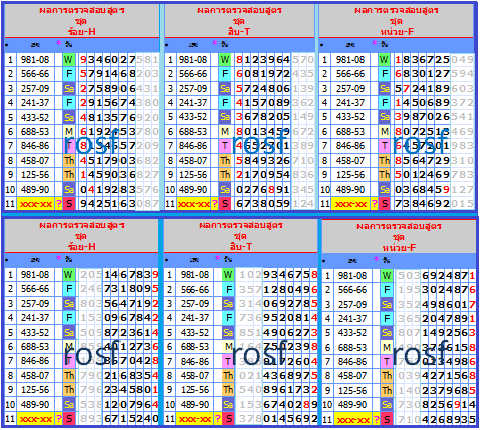The width and height of the screenshot is (481, 430).
Task: Select the faded 541 after 3987026
Action: (462, 117)
